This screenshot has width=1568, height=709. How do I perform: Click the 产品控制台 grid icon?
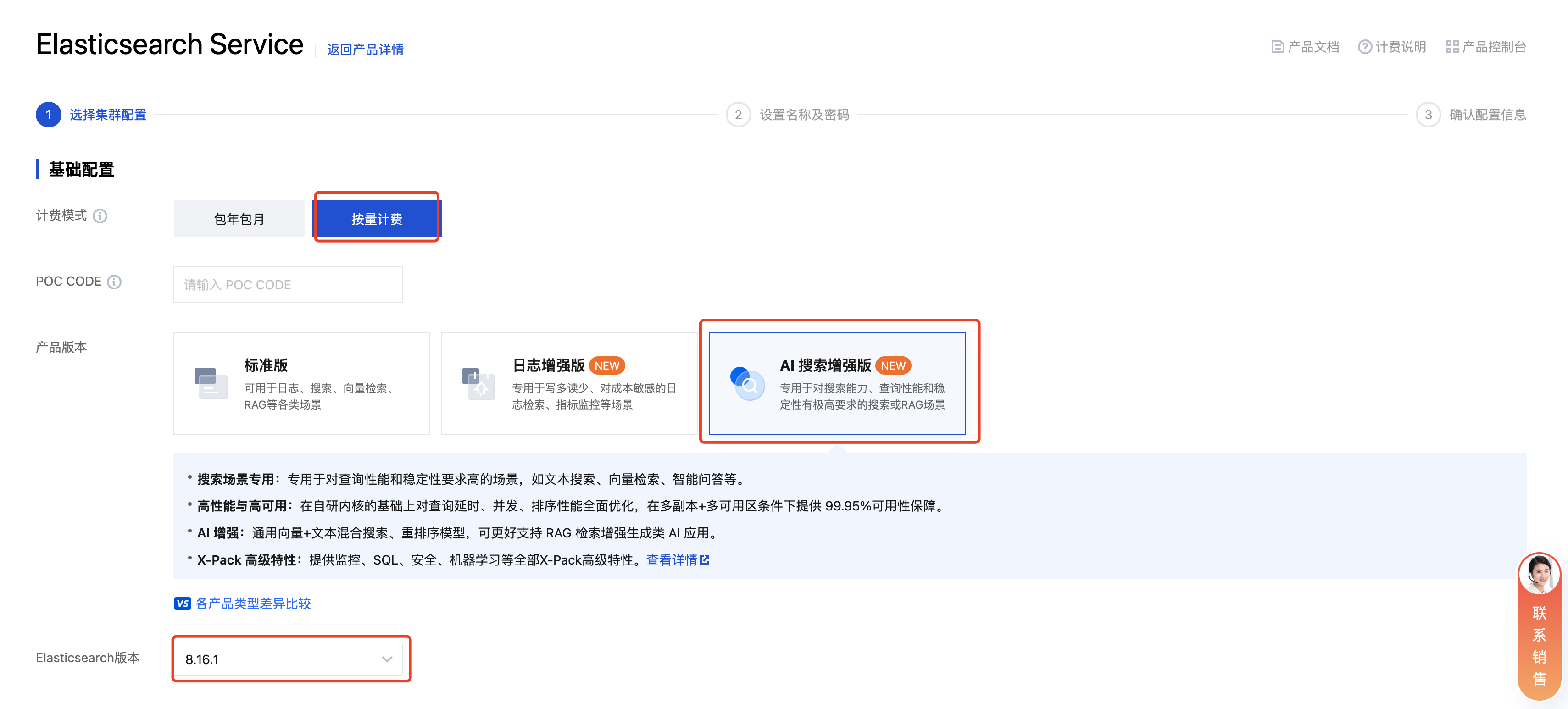coord(1452,47)
